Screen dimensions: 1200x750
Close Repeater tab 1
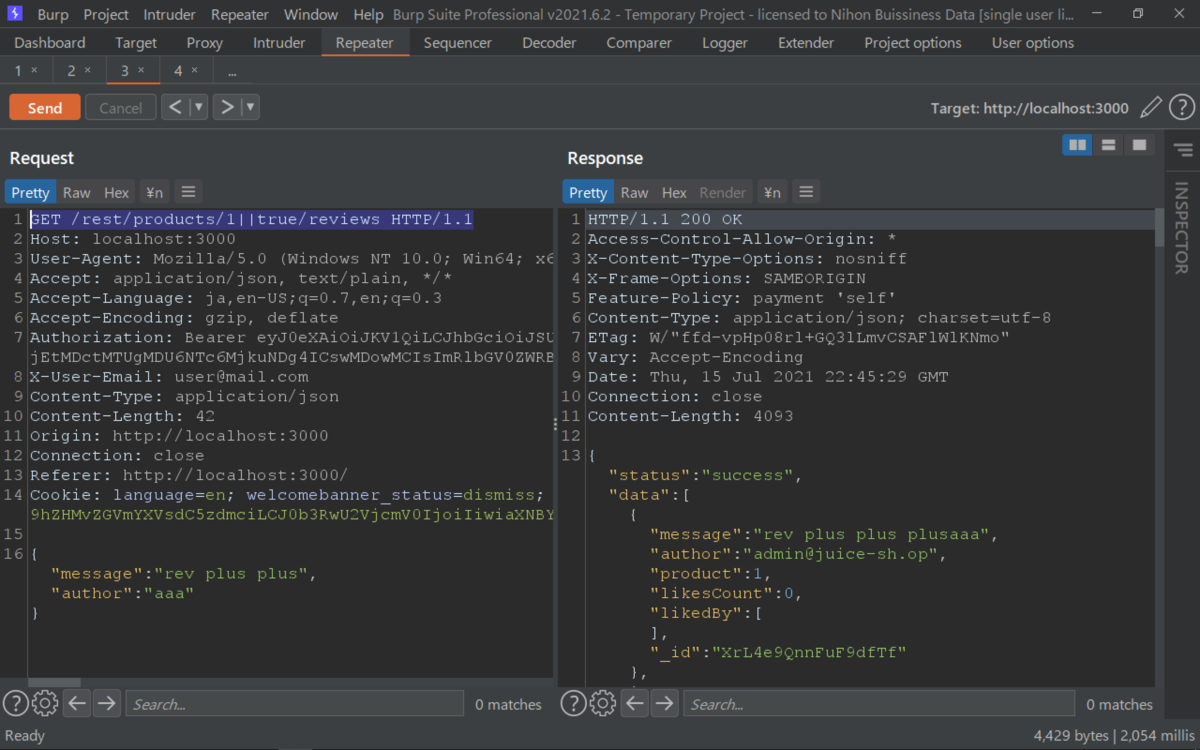tap(35, 70)
